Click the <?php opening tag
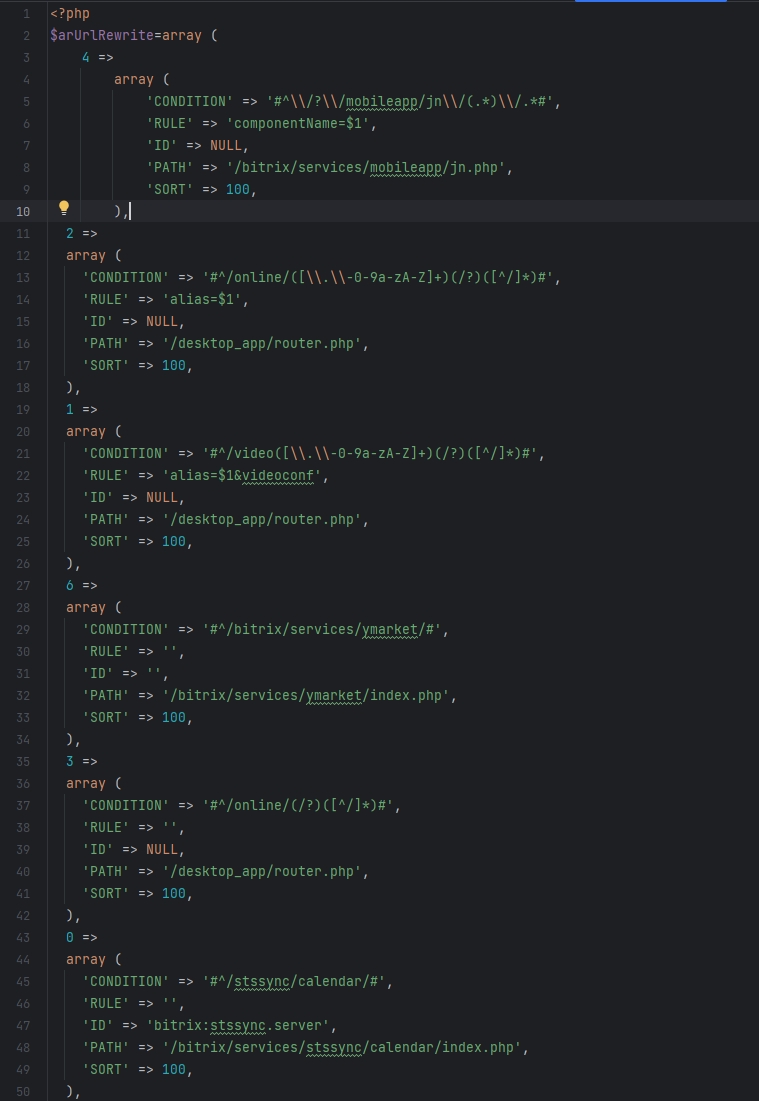The width and height of the screenshot is (759, 1101). click(x=69, y=14)
